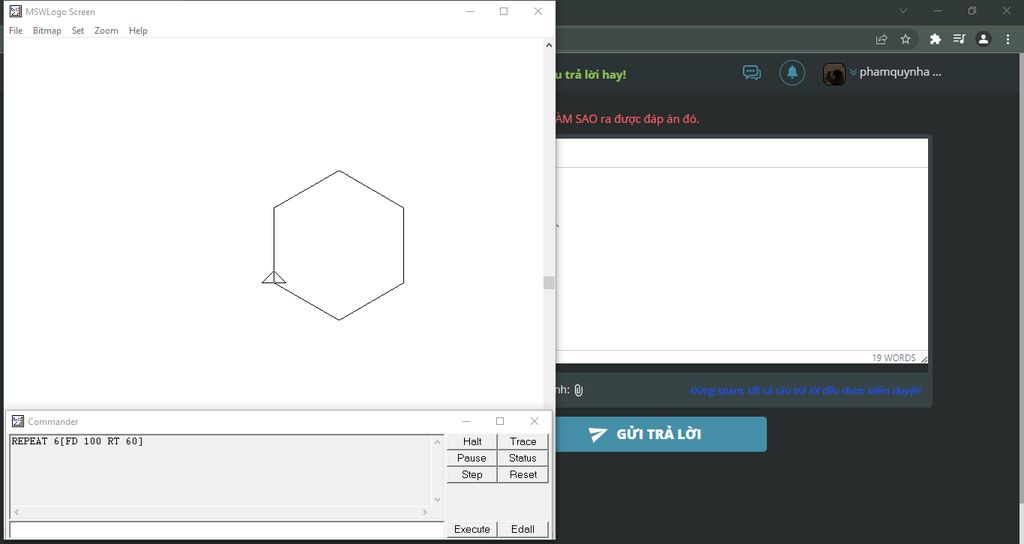Viewport: 1024px width, 544px height.
Task: Click the 19 WORDS counter
Action: 893,358
